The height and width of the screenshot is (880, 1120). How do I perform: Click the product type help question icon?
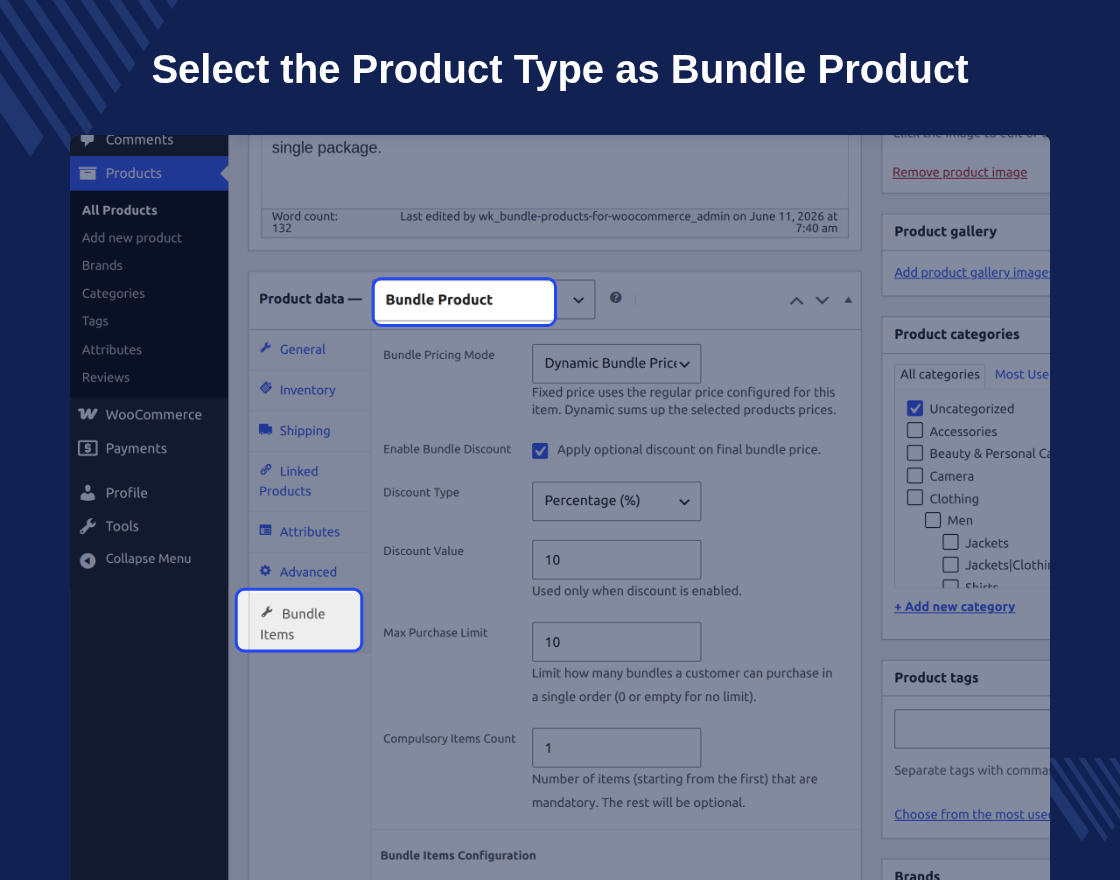click(616, 298)
